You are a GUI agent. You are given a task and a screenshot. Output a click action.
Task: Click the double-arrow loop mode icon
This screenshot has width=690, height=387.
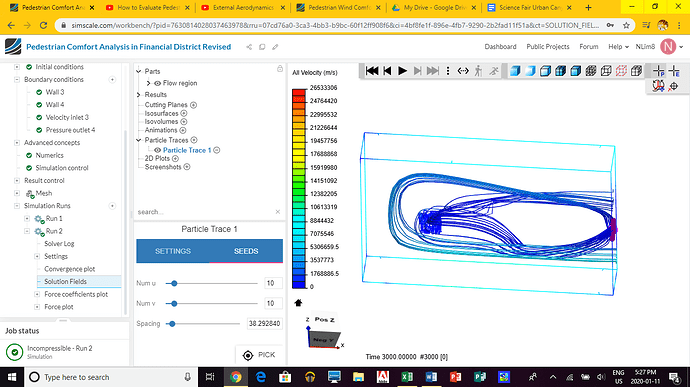463,71
